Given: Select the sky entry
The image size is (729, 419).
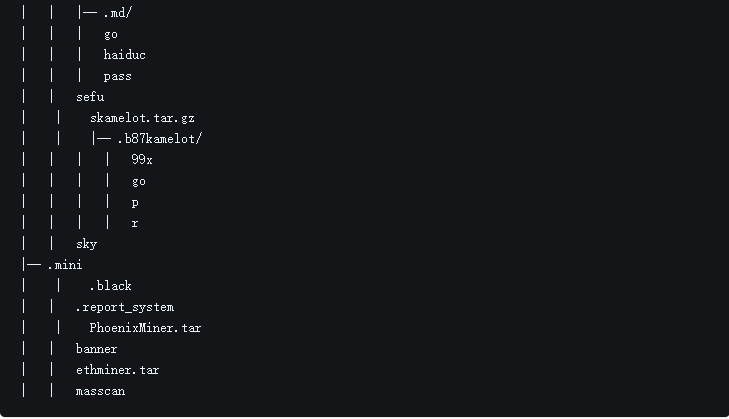Looking at the screenshot, I should [x=86, y=244].
